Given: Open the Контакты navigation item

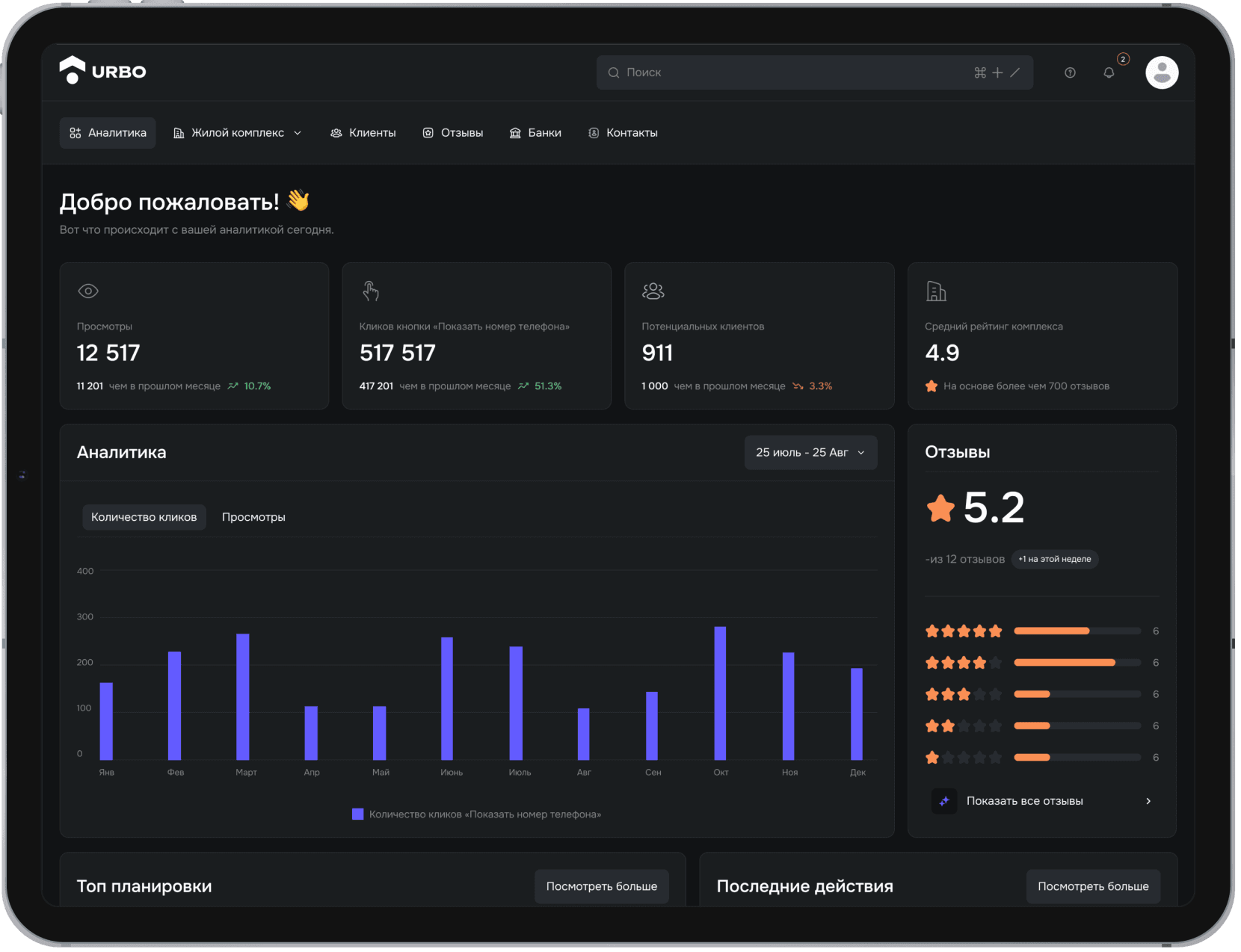Looking at the screenshot, I should [623, 133].
